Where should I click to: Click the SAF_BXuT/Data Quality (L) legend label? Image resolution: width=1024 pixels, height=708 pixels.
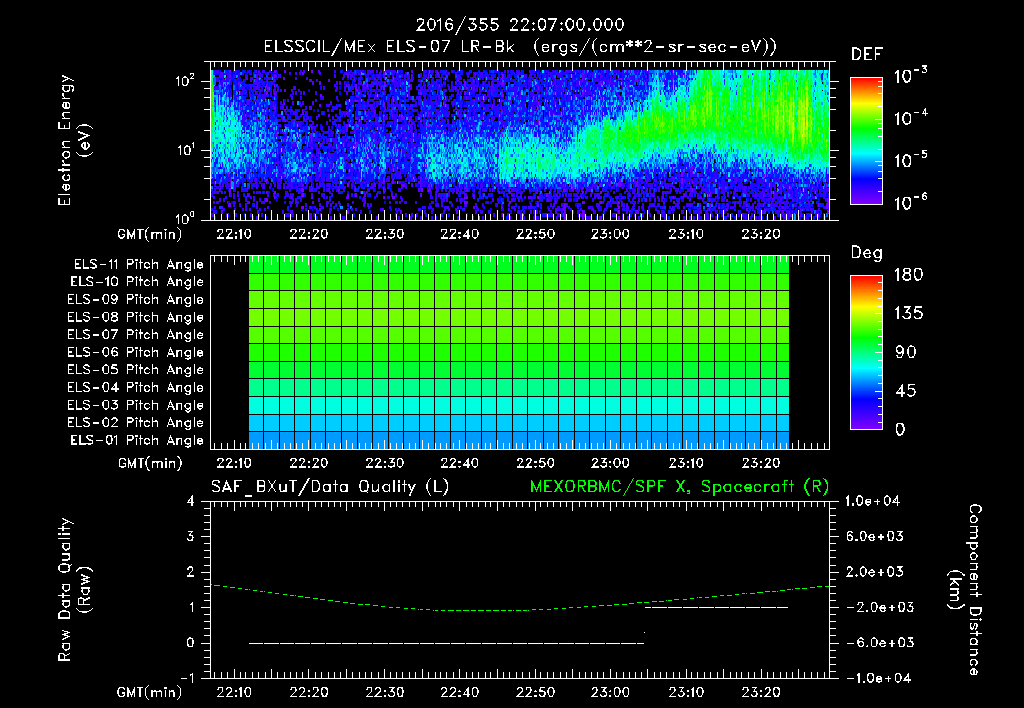click(x=330, y=487)
